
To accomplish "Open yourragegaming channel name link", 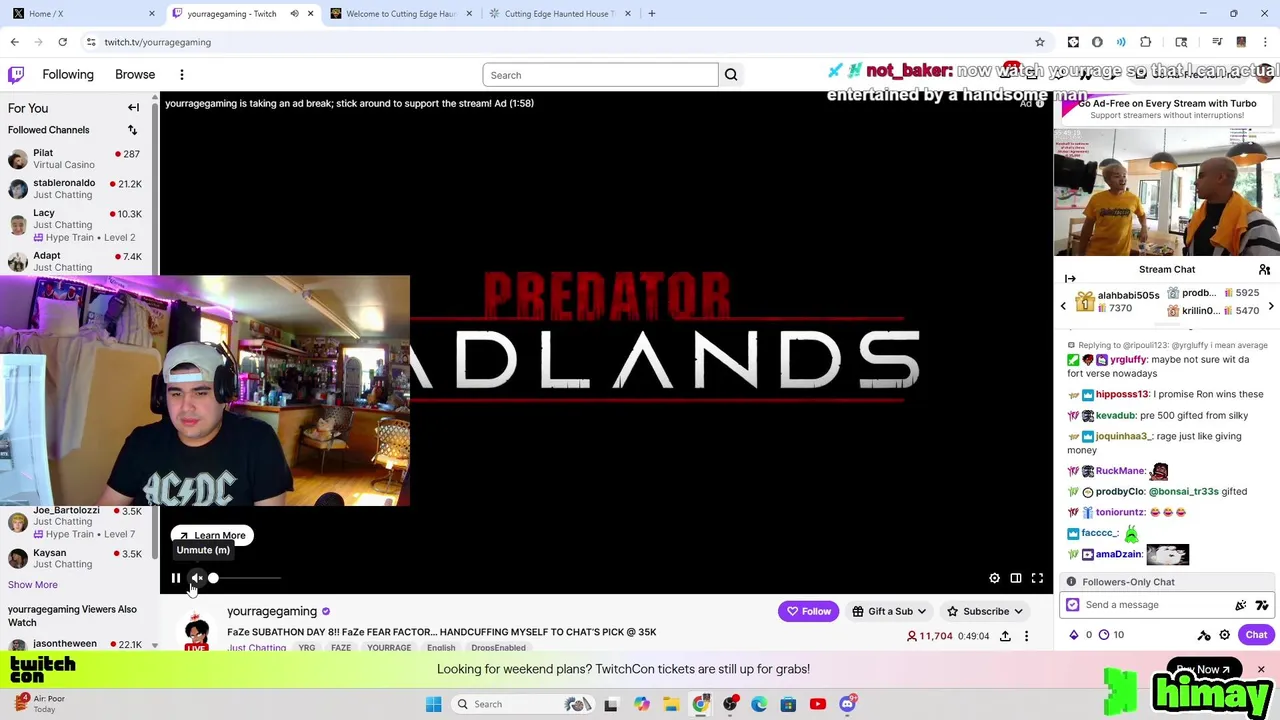I will [272, 611].
